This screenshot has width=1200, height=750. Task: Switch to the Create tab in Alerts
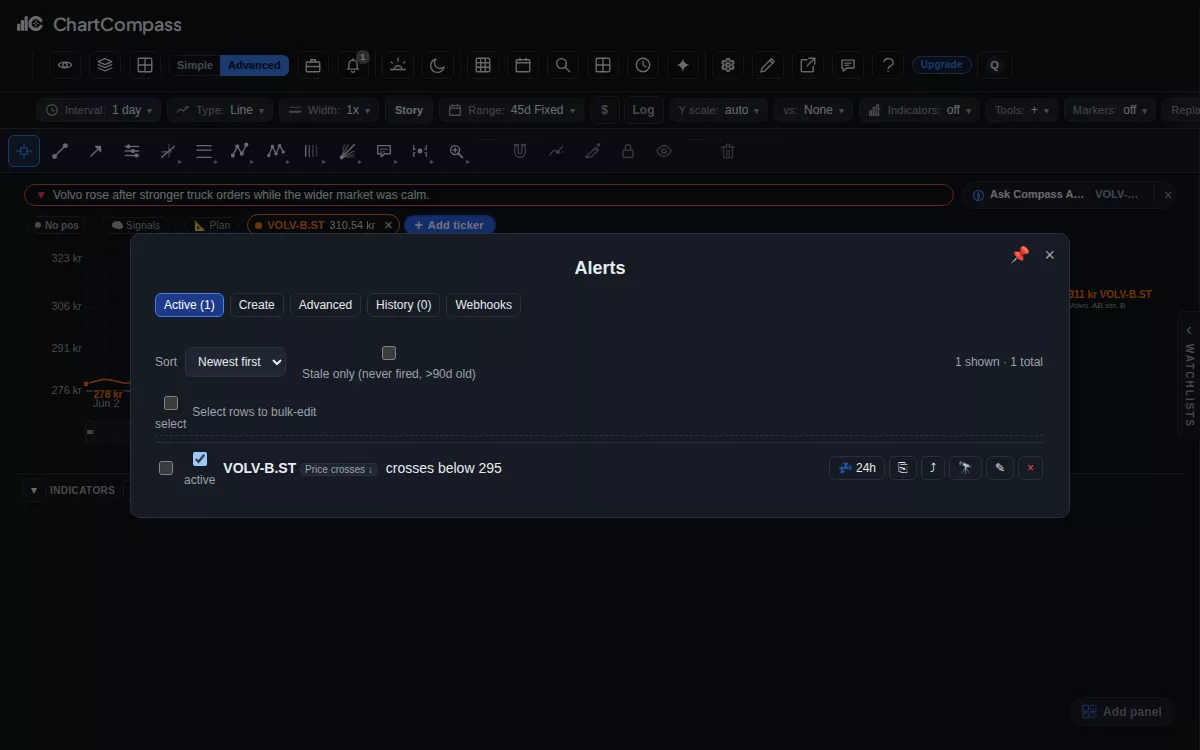coord(257,305)
